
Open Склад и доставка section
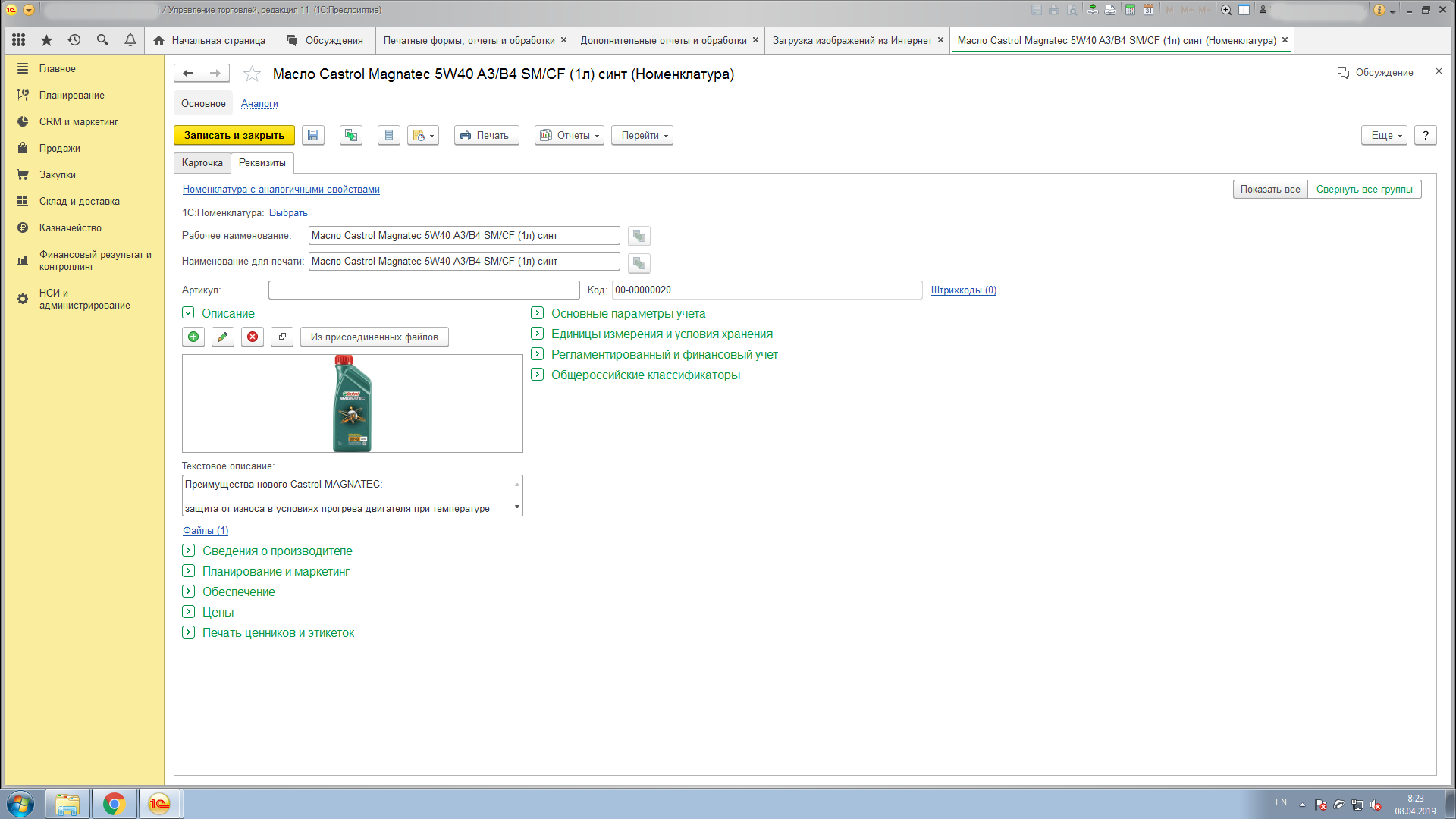[x=80, y=201]
